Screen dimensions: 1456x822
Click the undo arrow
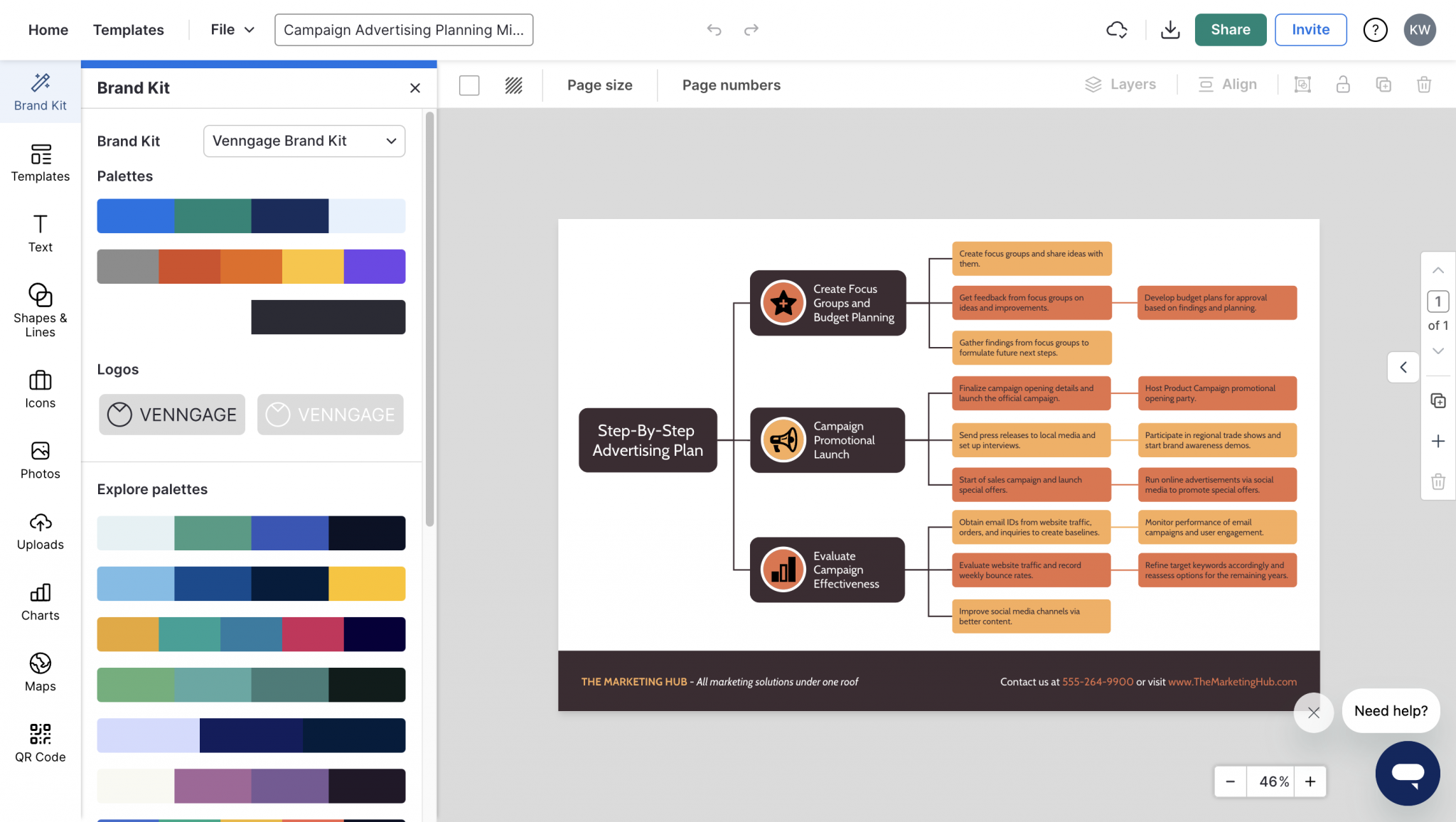coord(714,30)
